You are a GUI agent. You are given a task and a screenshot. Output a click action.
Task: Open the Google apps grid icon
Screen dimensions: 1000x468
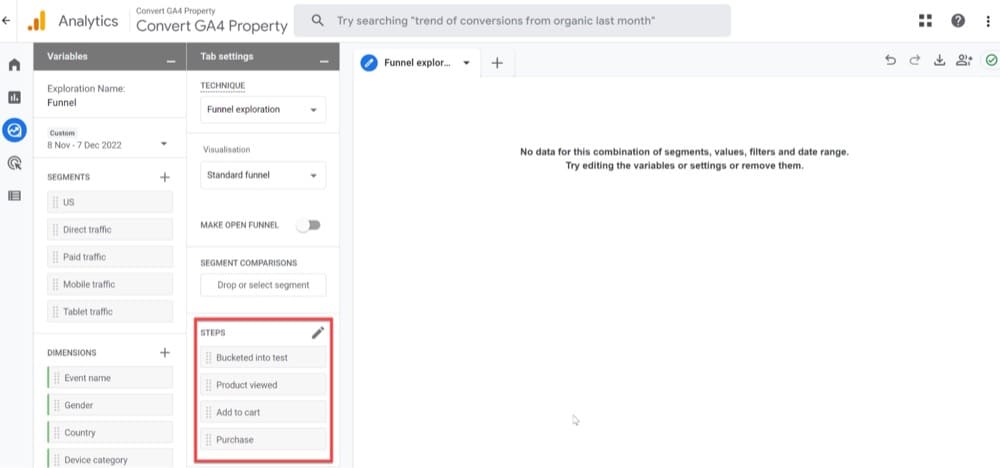[925, 20]
